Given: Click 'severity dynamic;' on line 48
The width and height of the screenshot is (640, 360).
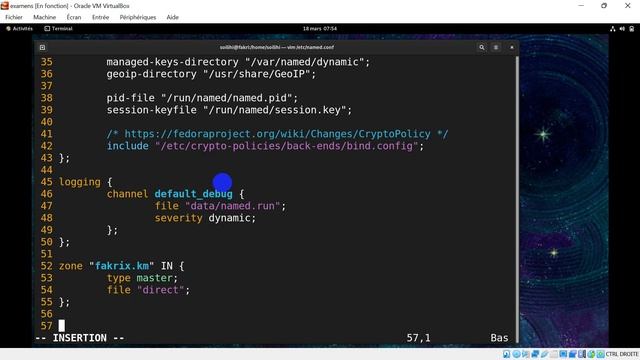Looking at the screenshot, I should [205, 218].
